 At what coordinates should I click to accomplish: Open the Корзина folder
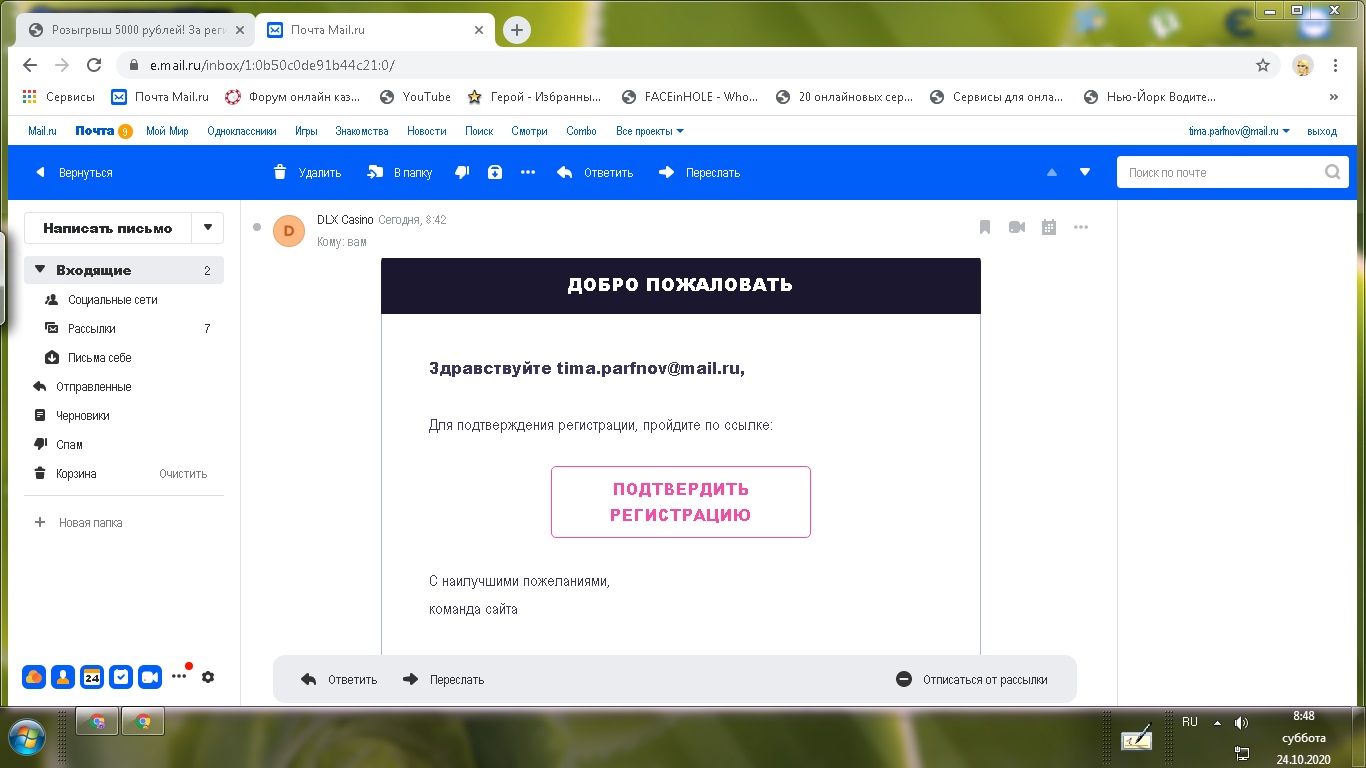[x=76, y=474]
